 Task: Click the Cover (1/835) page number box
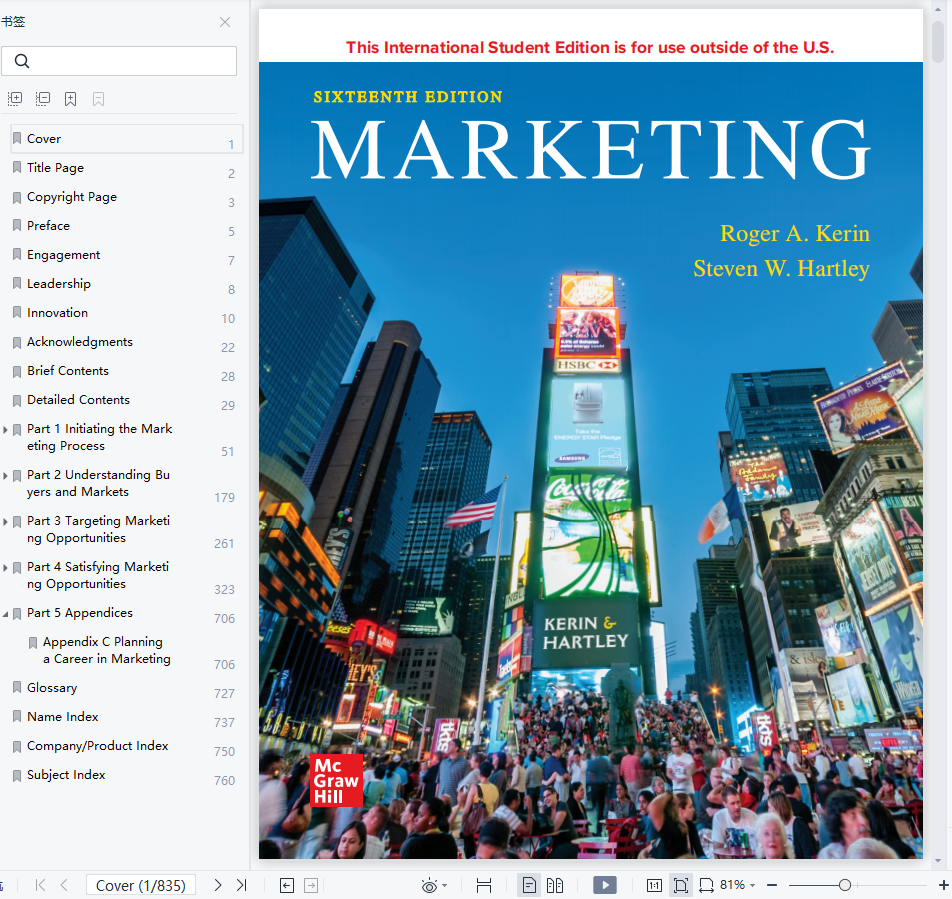point(140,886)
